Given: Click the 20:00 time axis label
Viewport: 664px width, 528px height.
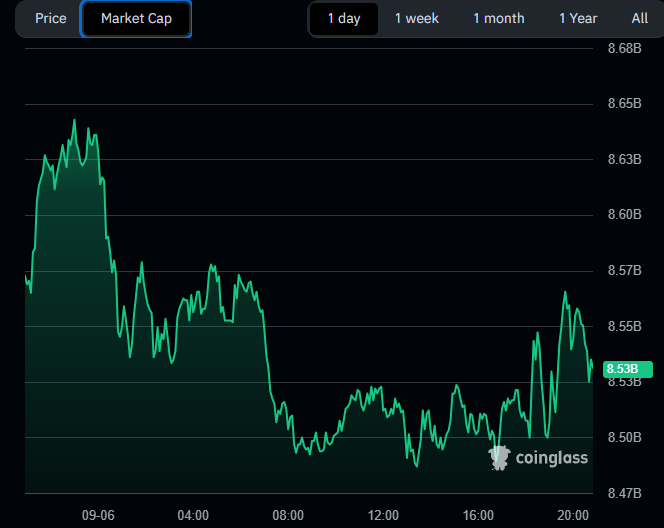Looking at the screenshot, I should [573, 515].
